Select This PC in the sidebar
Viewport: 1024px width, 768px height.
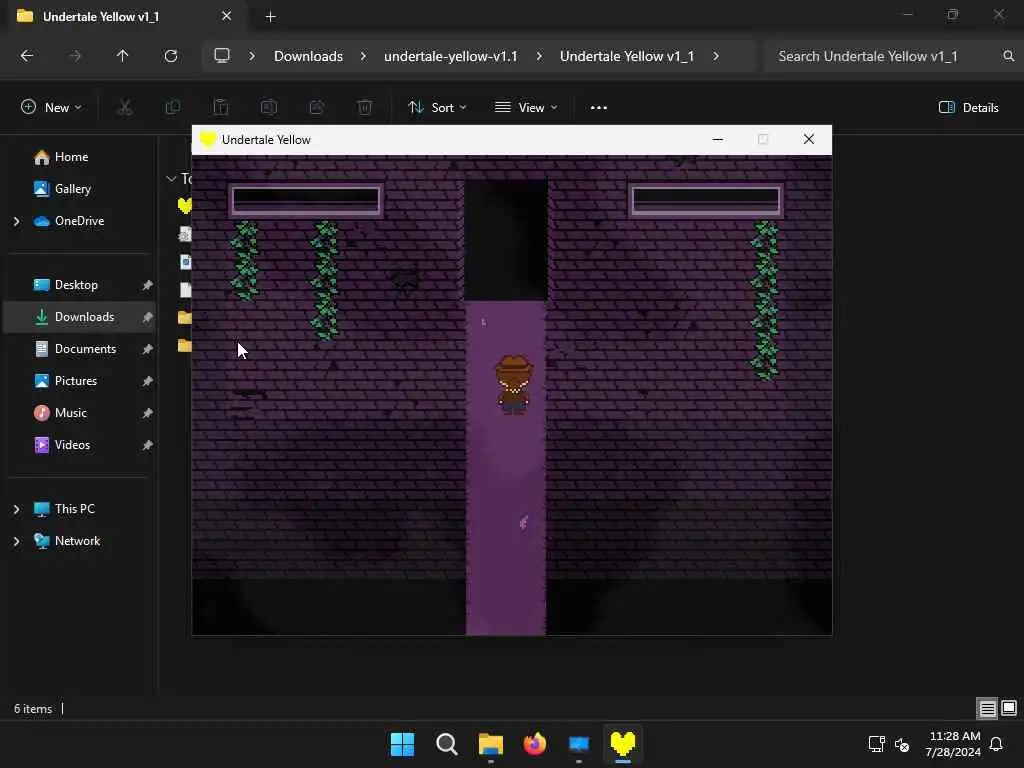[74, 509]
